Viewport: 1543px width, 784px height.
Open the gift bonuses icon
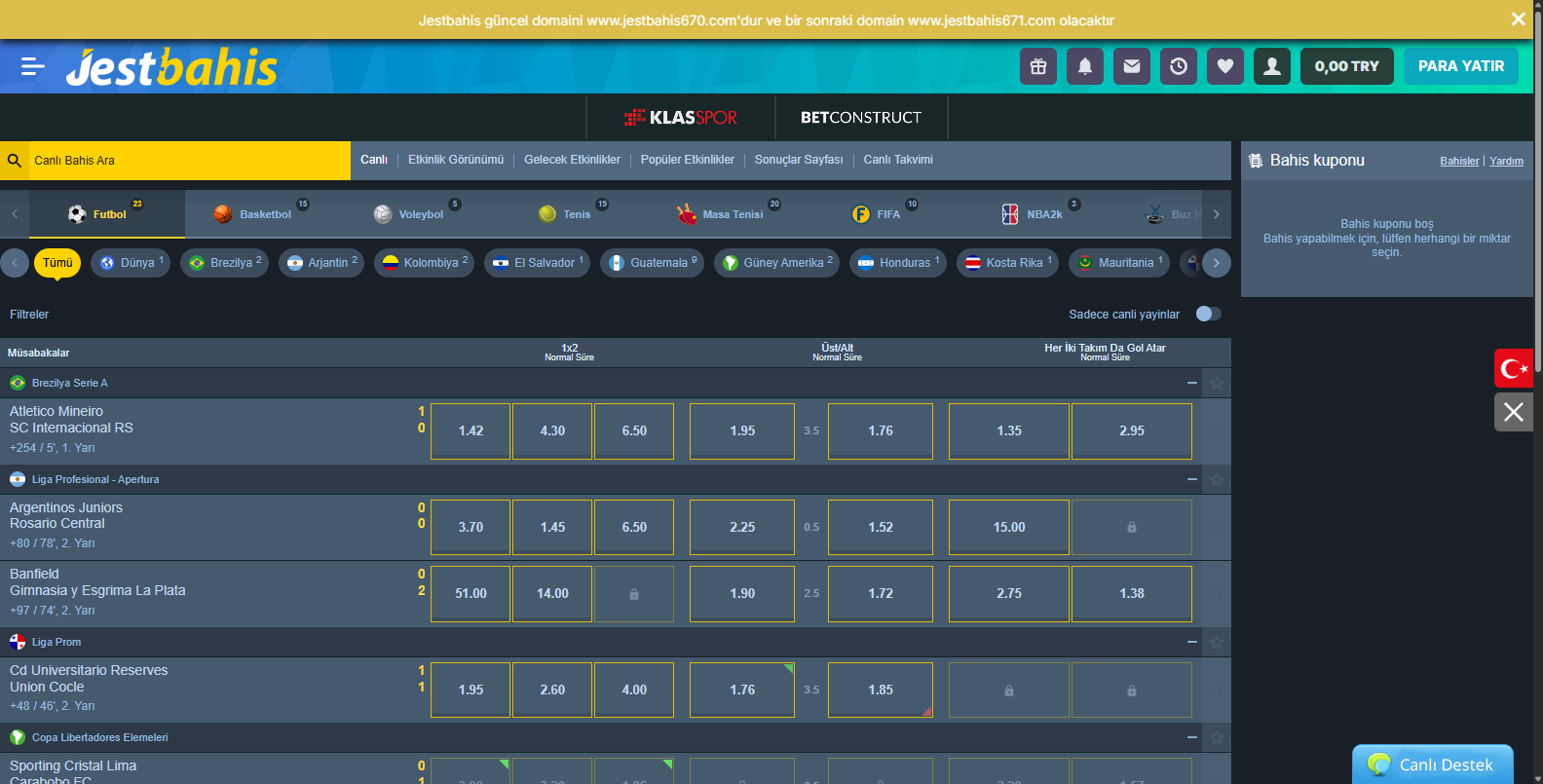(x=1037, y=66)
